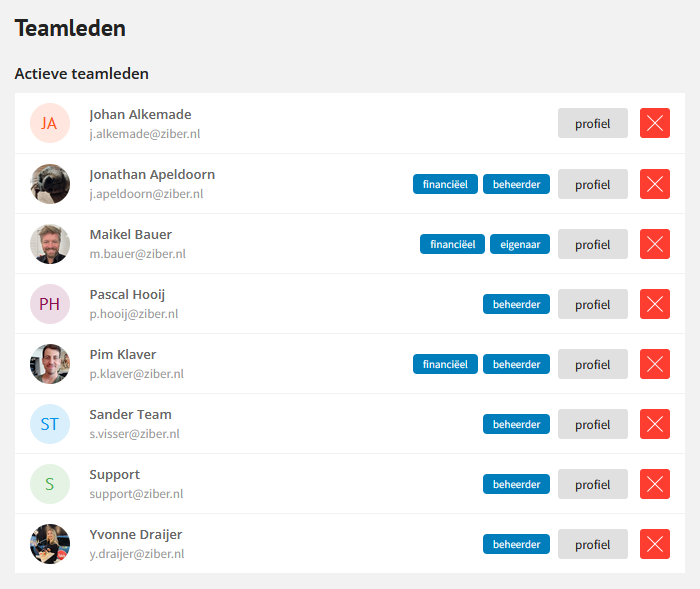700x589 pixels.
Task: Open Johan Alkemade's profiel button
Action: tap(592, 123)
